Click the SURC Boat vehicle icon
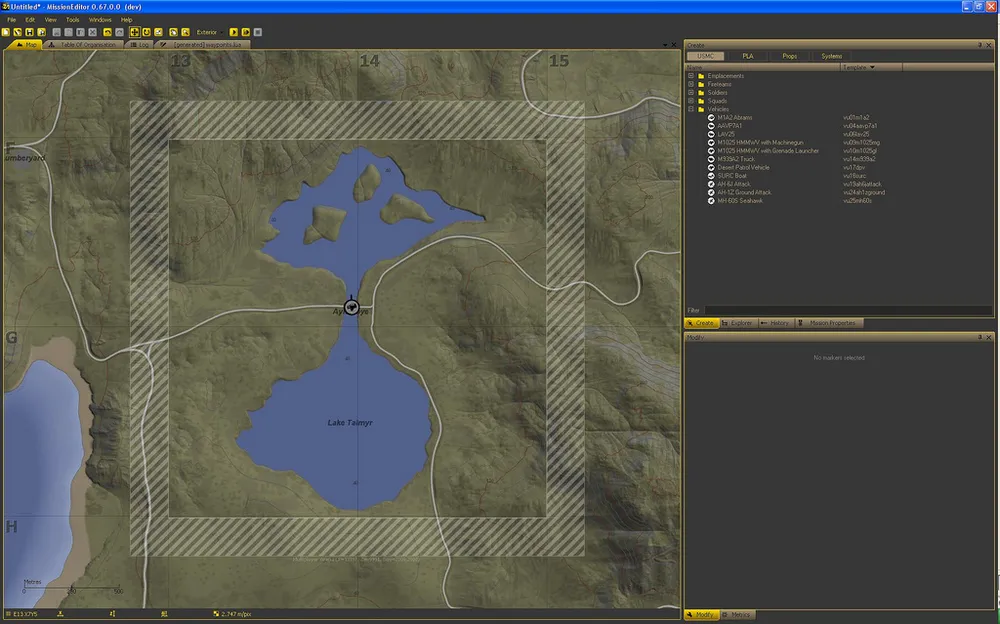Screen dimensions: 1000x624 711,175
